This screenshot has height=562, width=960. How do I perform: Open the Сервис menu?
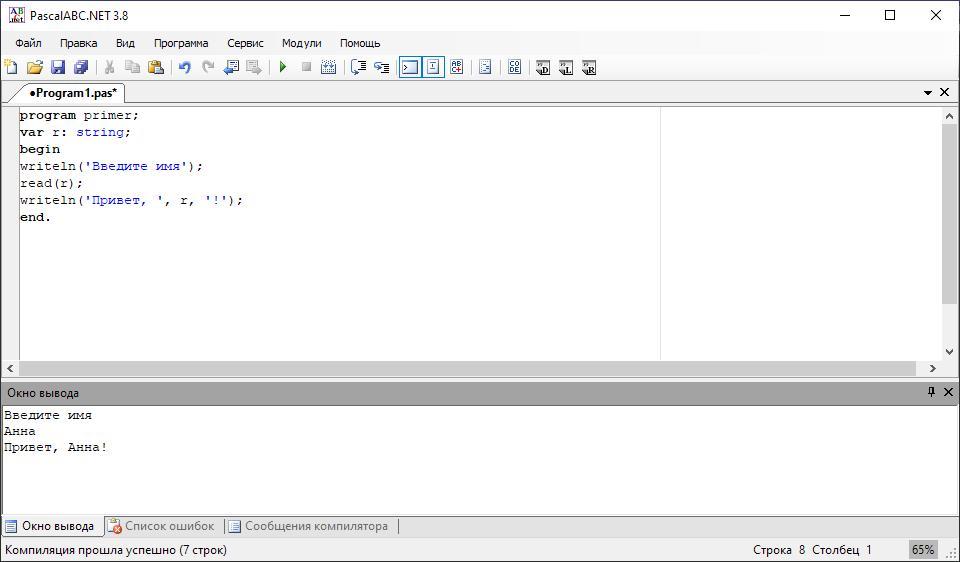click(246, 43)
